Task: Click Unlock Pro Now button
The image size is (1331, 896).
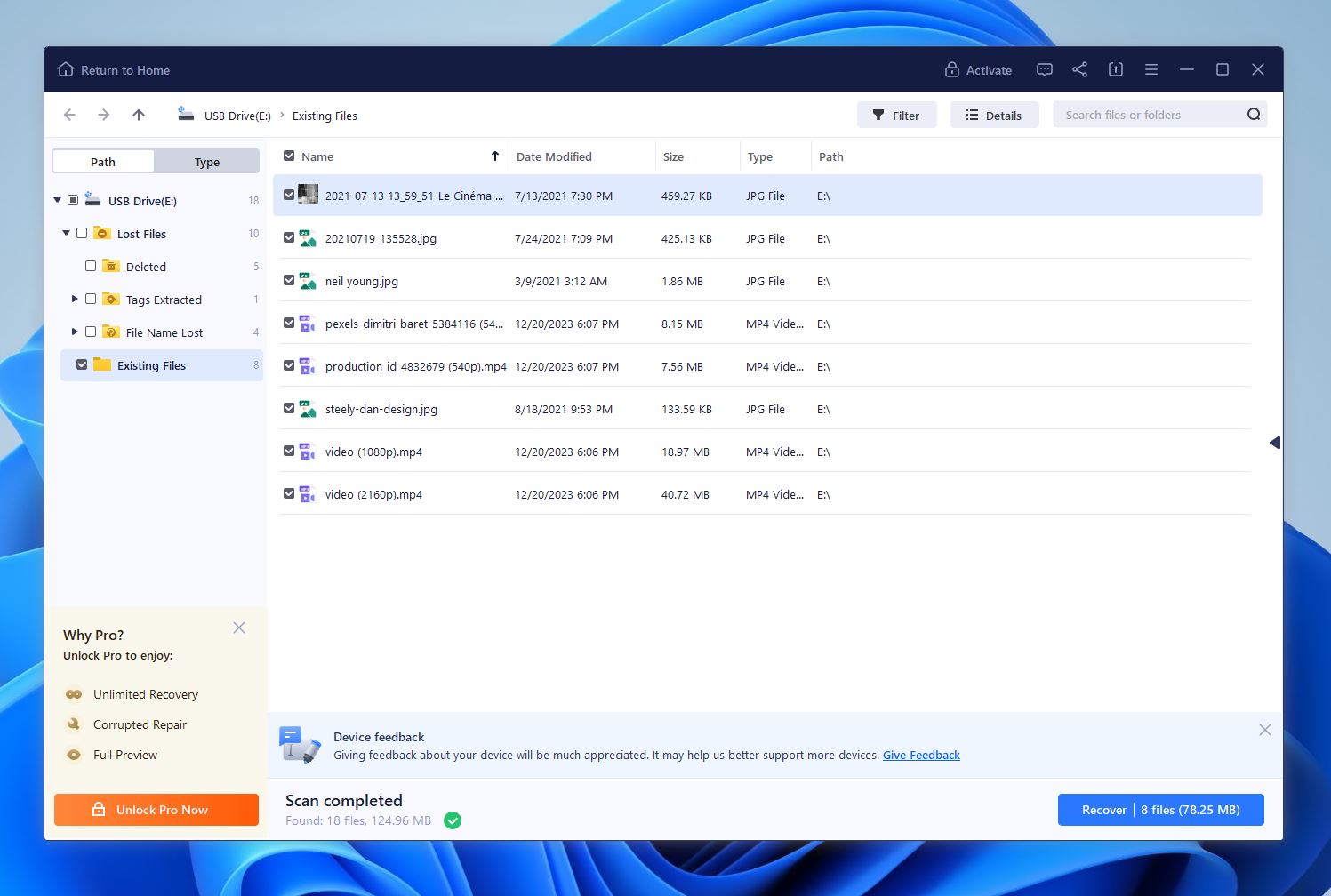Action: (156, 810)
